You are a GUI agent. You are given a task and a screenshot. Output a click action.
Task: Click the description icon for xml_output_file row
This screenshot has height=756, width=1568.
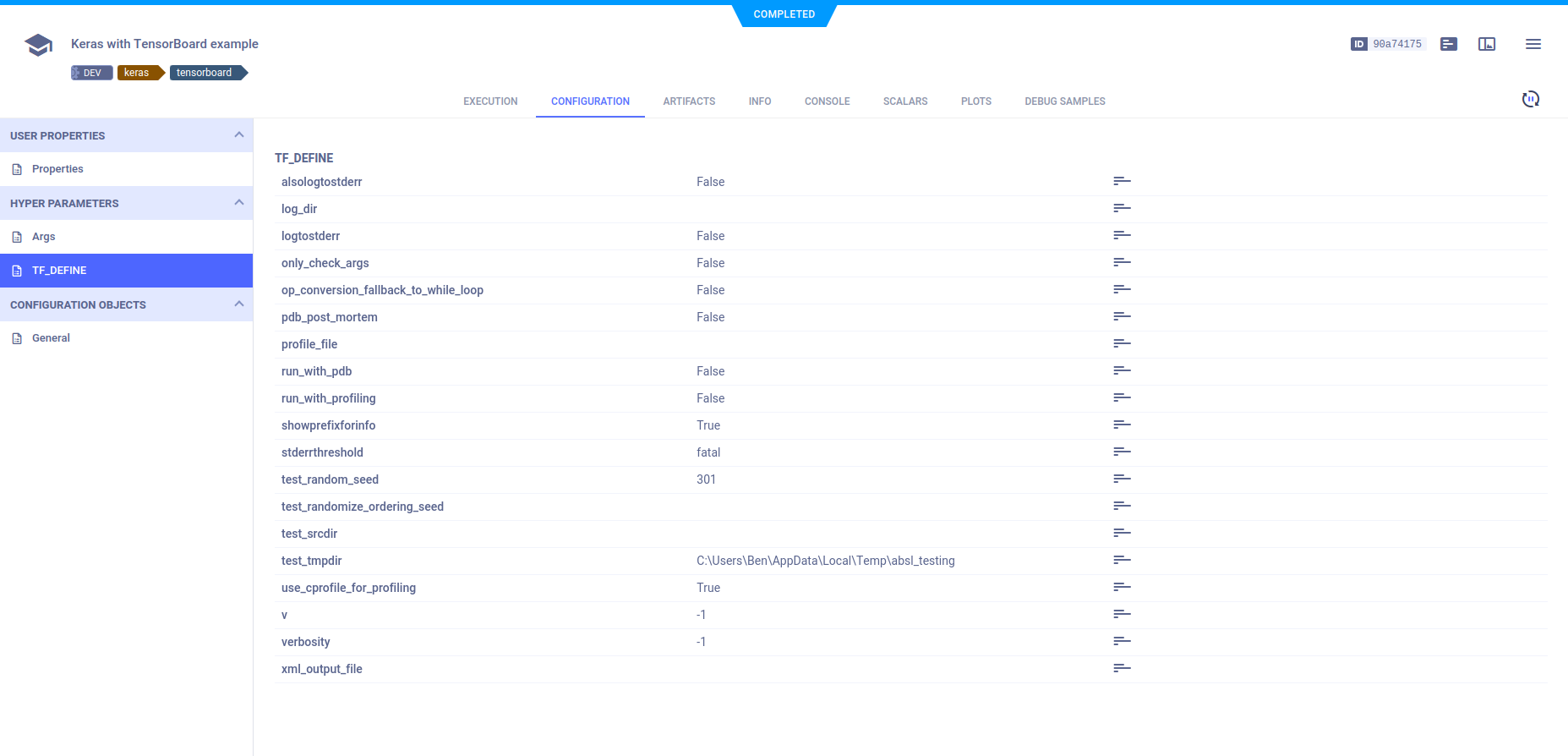pyautogui.click(x=1122, y=669)
